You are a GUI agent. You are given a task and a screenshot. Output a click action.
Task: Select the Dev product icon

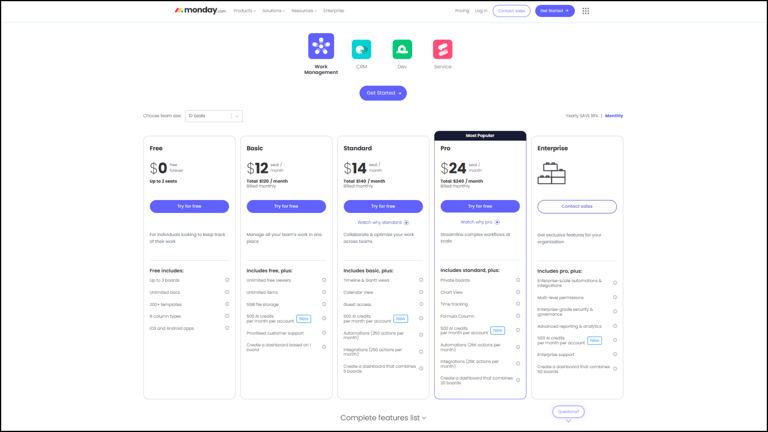402,49
